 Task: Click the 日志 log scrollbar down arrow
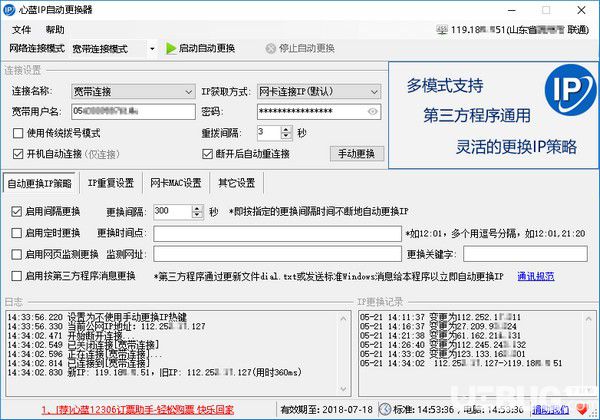343,389
